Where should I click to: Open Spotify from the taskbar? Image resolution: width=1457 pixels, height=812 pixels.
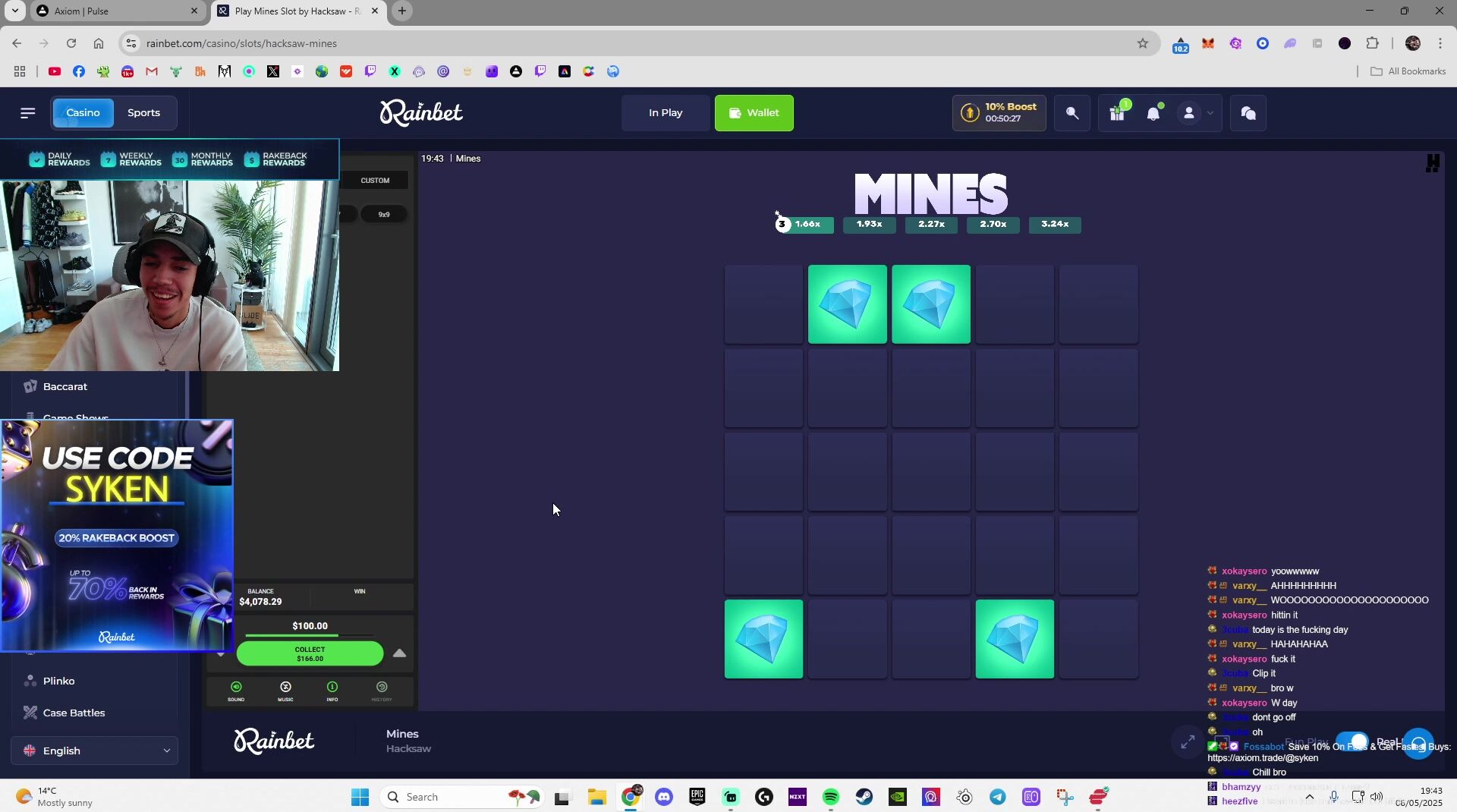tap(831, 797)
